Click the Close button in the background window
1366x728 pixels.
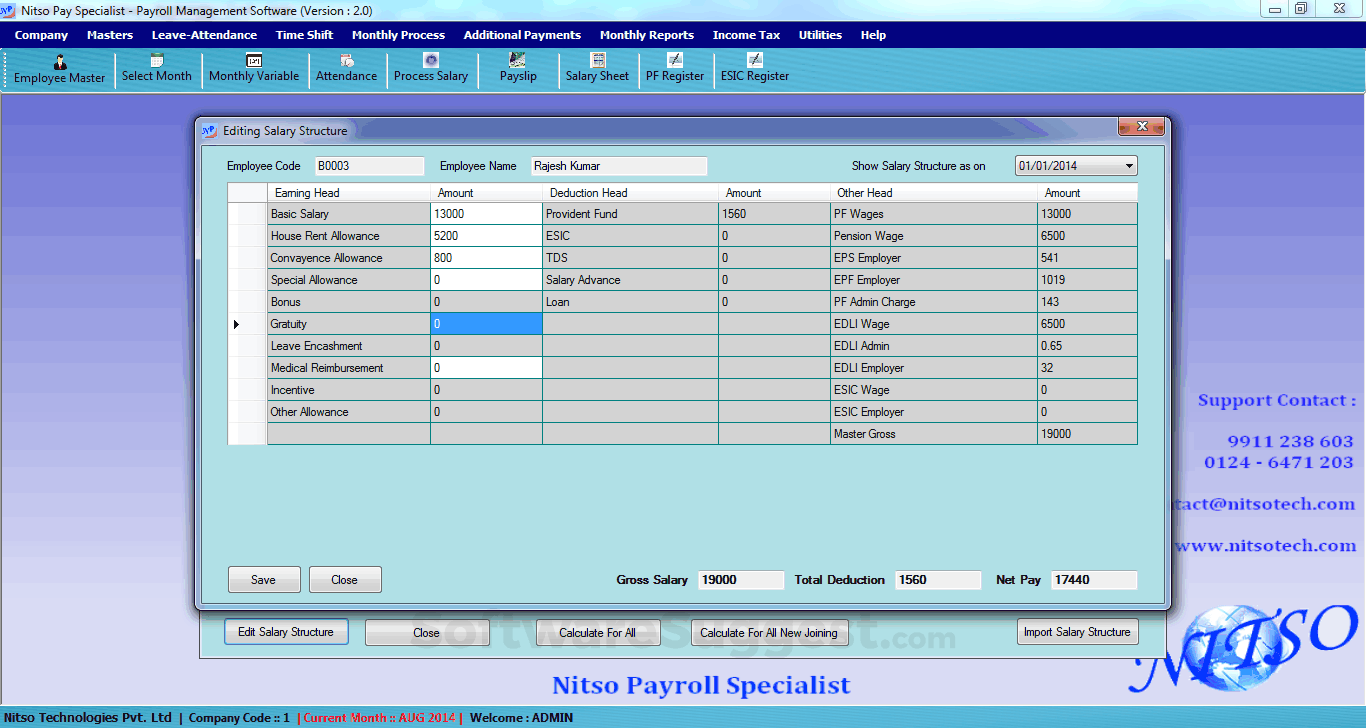tap(427, 632)
